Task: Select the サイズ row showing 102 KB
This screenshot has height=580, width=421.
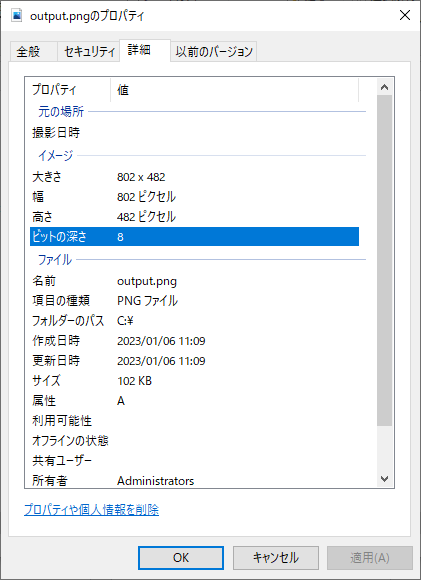Action: point(194,381)
